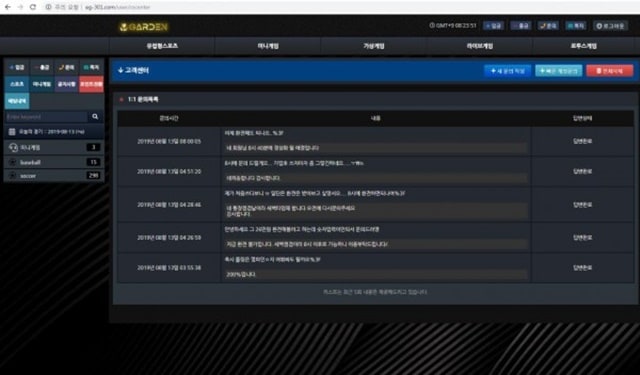The width and height of the screenshot is (640, 375).
Task: Open the 문의 phone button in top header
Action: [x=548, y=26]
